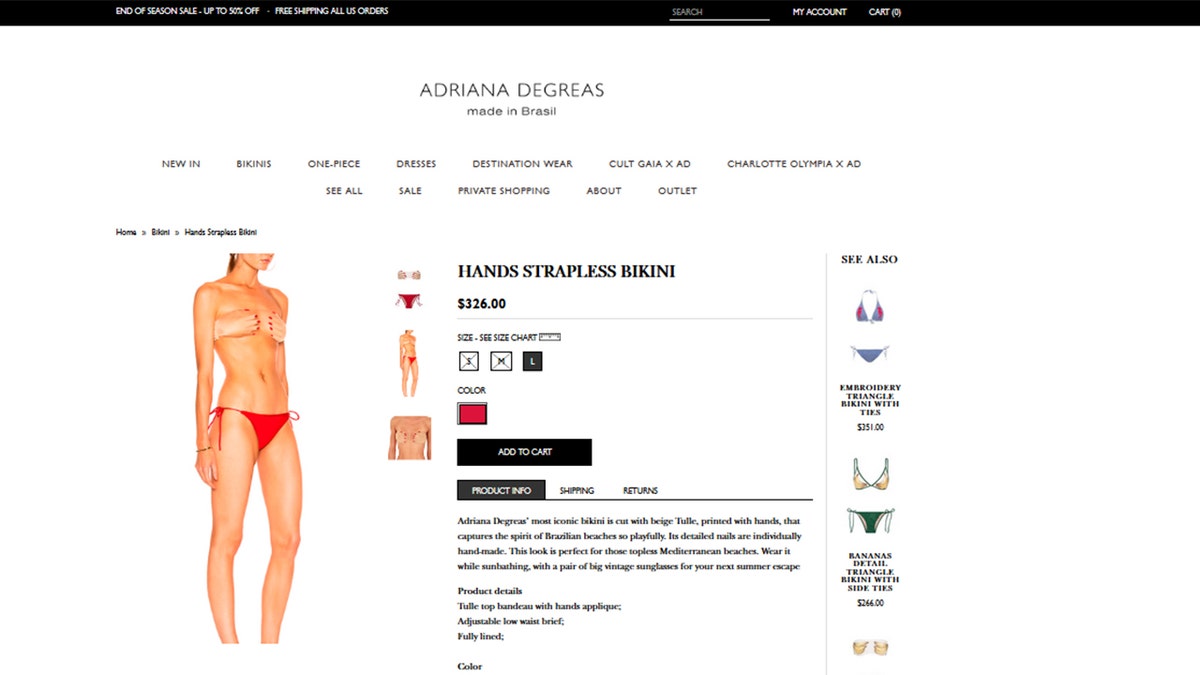This screenshot has height=675, width=1200.
Task: Open Bananas Detail Triangle Bikini image
Action: (x=870, y=497)
